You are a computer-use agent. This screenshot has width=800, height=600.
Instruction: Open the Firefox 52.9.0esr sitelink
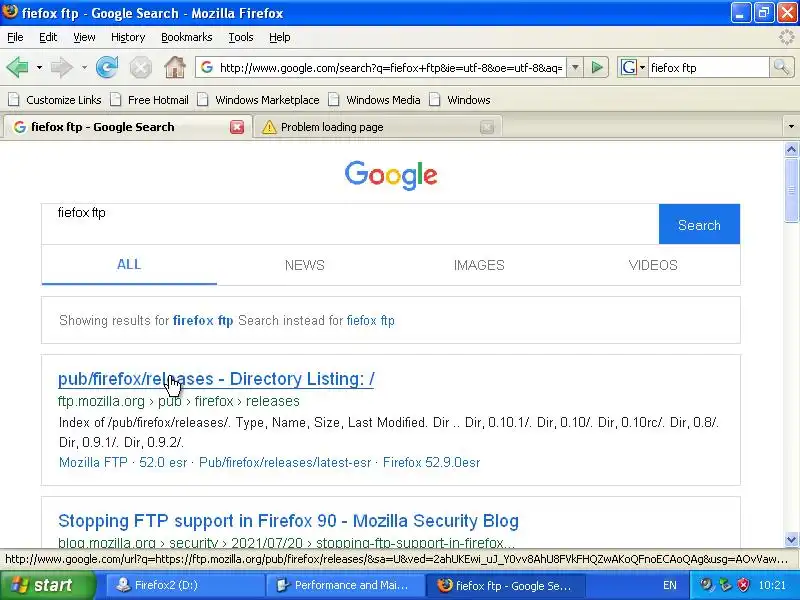coord(432,462)
